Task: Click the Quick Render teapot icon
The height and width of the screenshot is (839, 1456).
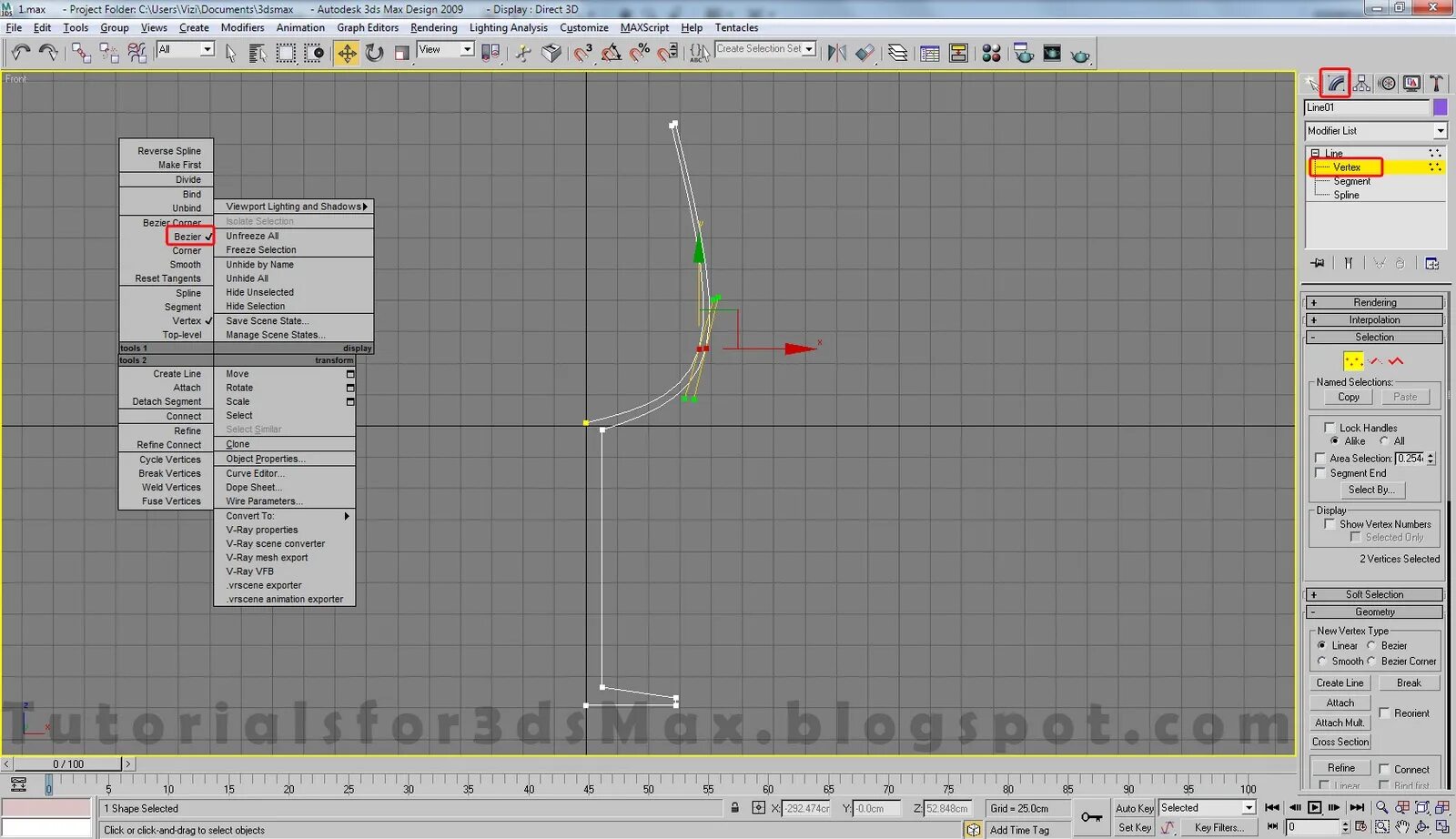Action: click(x=1080, y=55)
